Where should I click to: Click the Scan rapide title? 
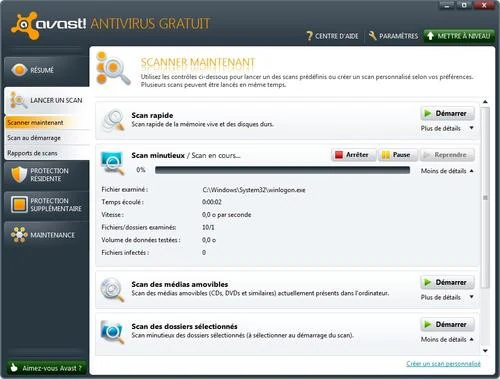click(x=152, y=115)
